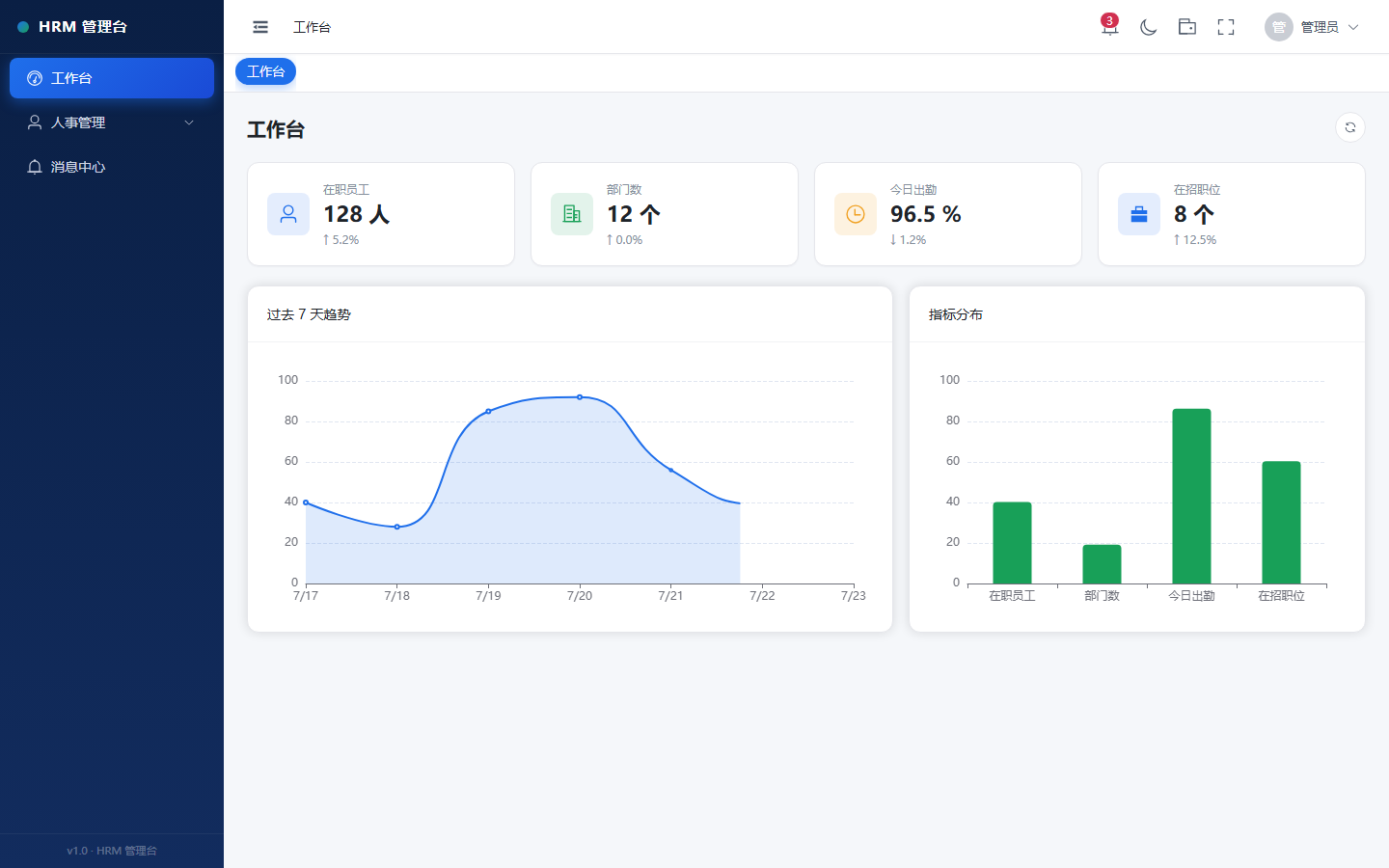Viewport: 1389px width, 868px height.
Task: Toggle dark mode with the moon icon
Action: [x=1148, y=27]
